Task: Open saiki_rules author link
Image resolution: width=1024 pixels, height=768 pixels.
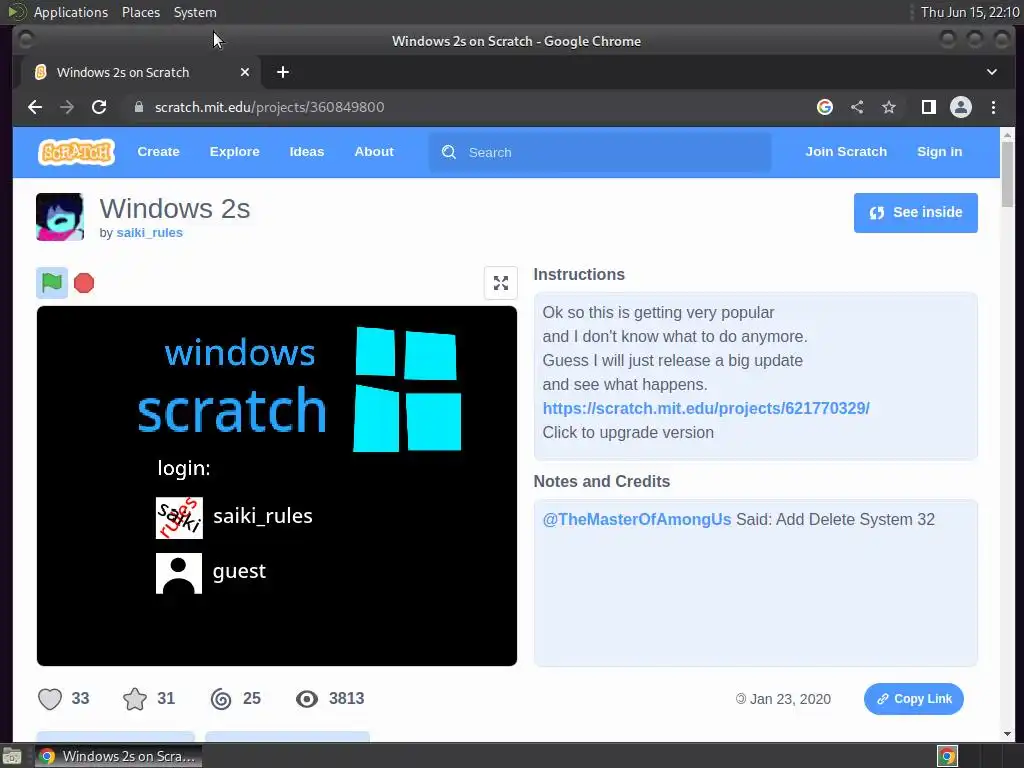Action: [x=150, y=233]
